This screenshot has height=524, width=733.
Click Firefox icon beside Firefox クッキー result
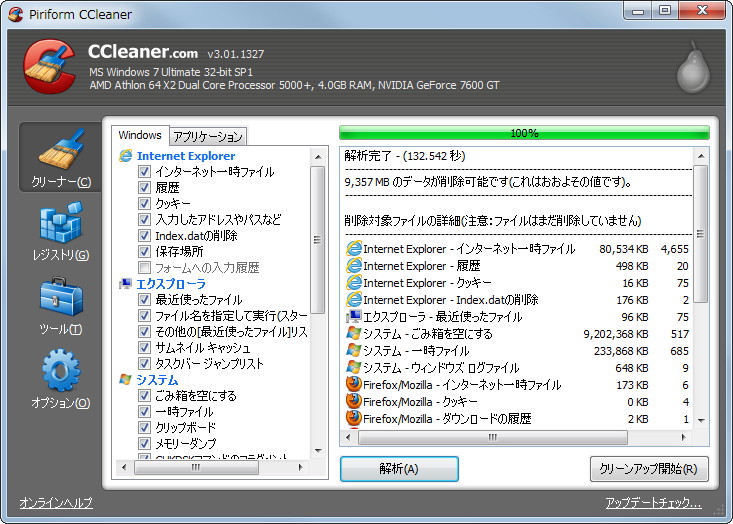[354, 401]
